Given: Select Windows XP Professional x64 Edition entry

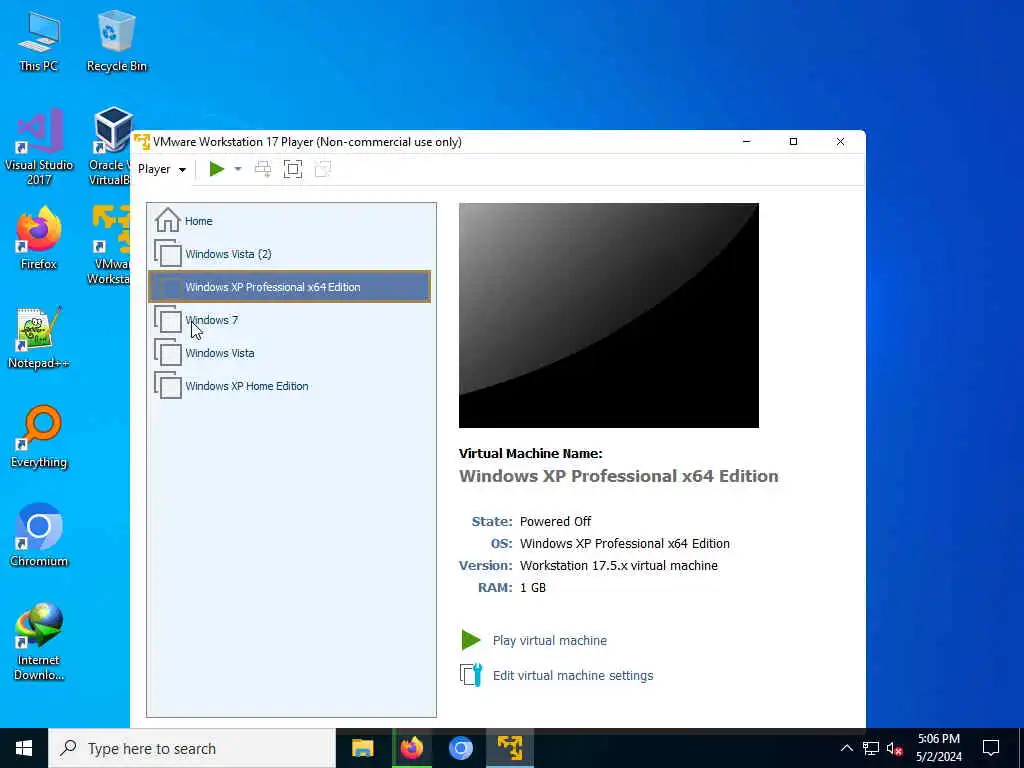Looking at the screenshot, I should 289,287.
